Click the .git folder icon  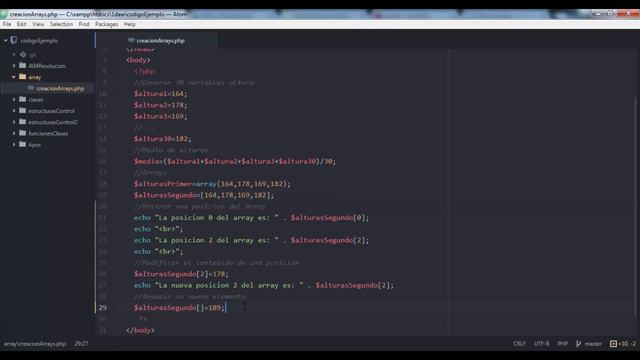(x=23, y=54)
